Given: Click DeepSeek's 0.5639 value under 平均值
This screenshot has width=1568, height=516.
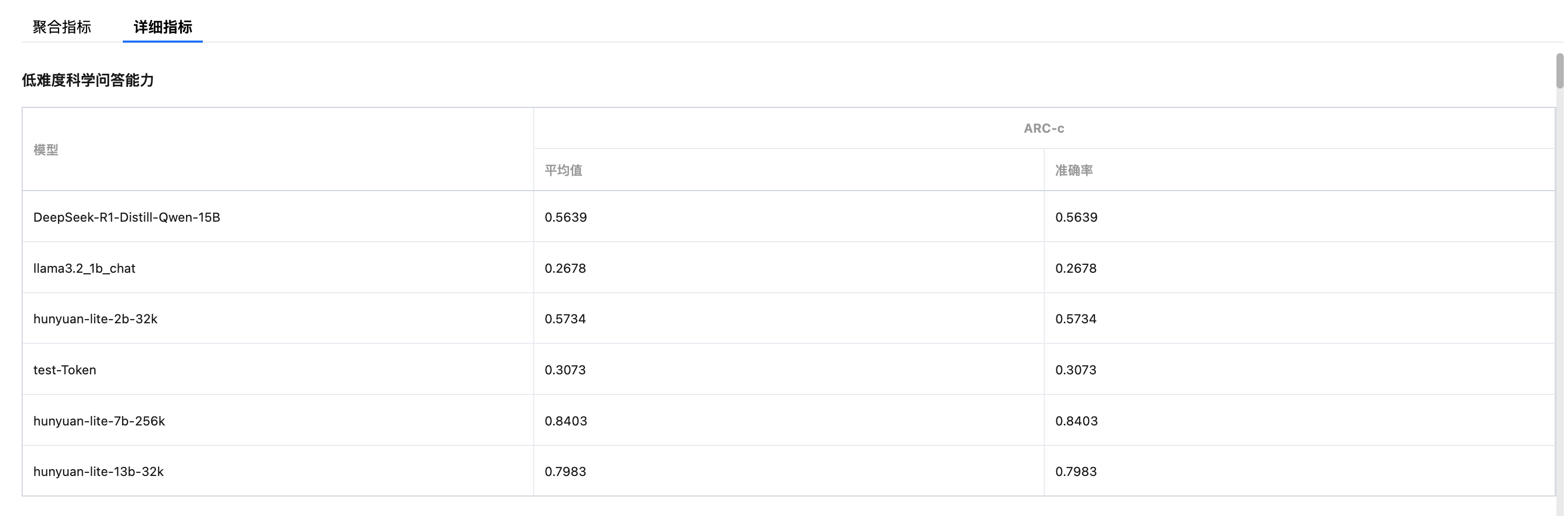Looking at the screenshot, I should click(x=565, y=217).
